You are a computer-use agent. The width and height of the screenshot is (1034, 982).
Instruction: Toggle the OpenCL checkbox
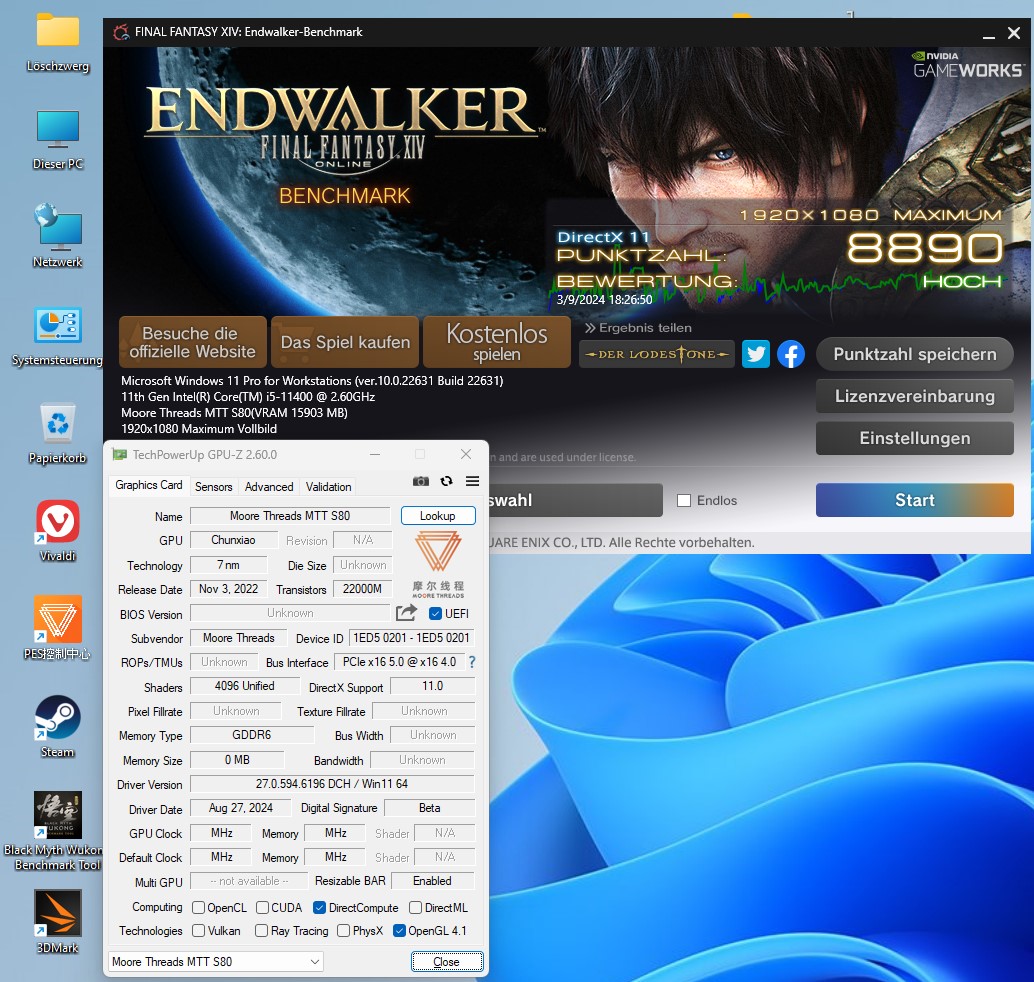tap(198, 907)
